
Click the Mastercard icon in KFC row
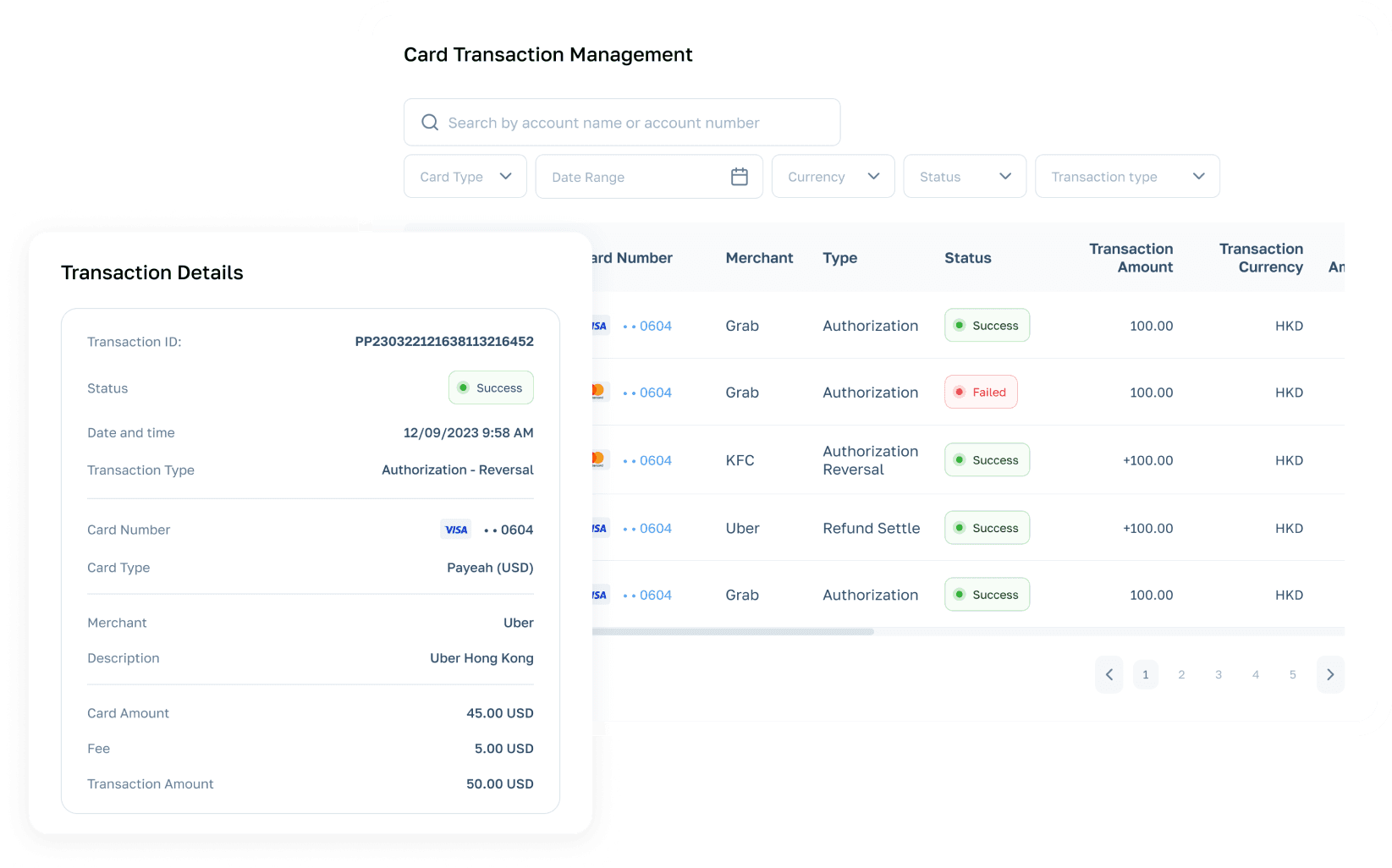600,460
